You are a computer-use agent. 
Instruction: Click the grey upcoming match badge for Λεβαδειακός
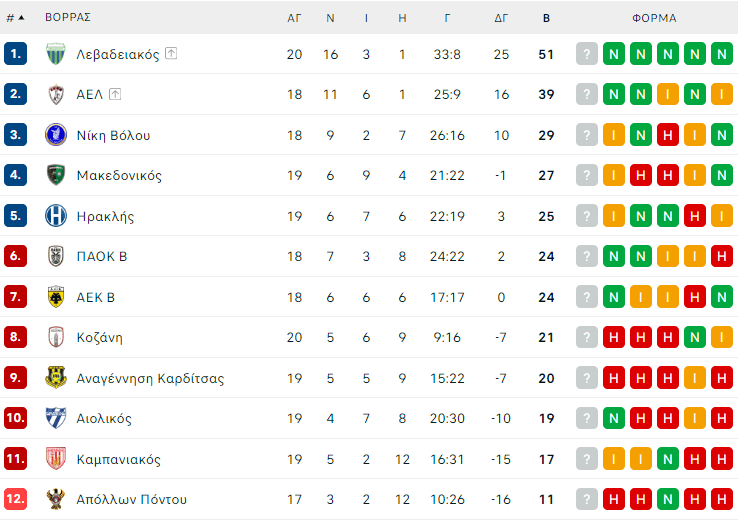click(x=586, y=54)
